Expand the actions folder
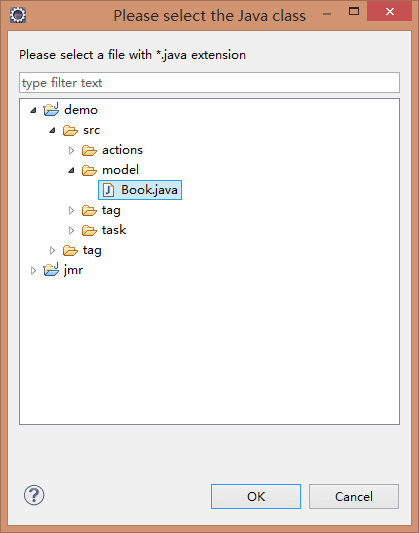Image resolution: width=419 pixels, height=533 pixels. coord(71,150)
